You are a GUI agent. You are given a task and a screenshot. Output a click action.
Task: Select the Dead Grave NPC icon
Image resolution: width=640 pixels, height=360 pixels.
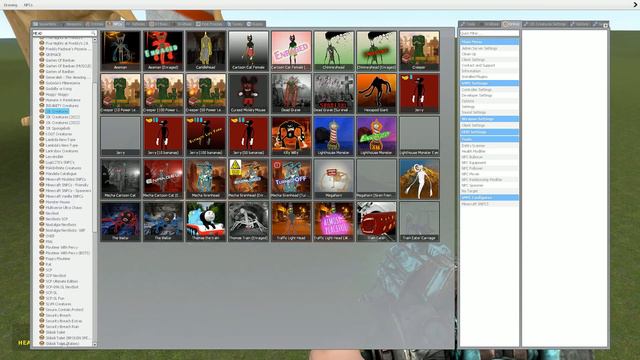coord(291,93)
